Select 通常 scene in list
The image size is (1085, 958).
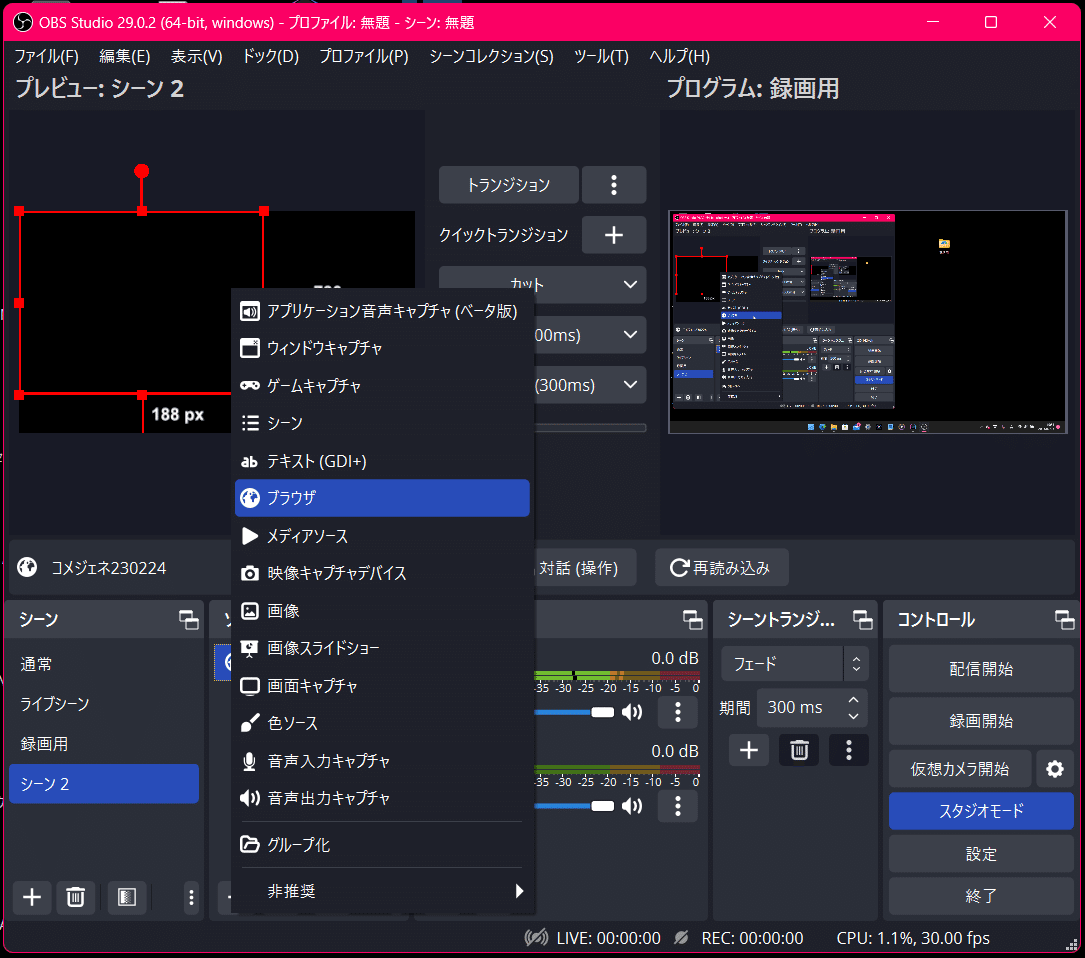(x=104, y=665)
